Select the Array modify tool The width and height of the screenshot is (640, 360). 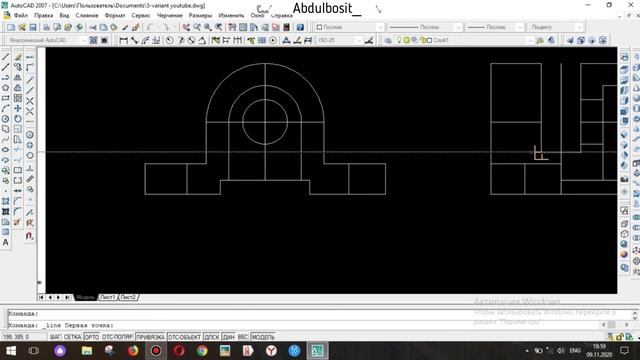[18, 98]
